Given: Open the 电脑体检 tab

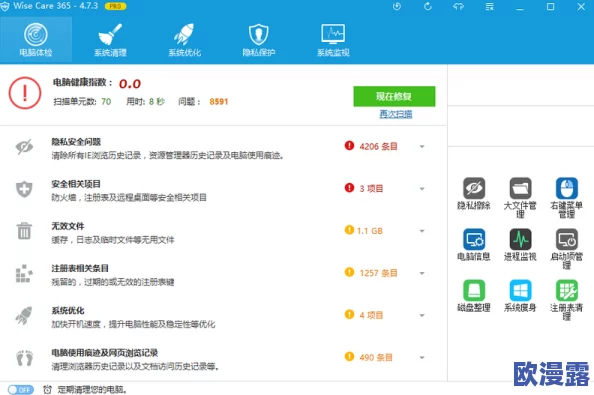Looking at the screenshot, I should tap(36, 40).
